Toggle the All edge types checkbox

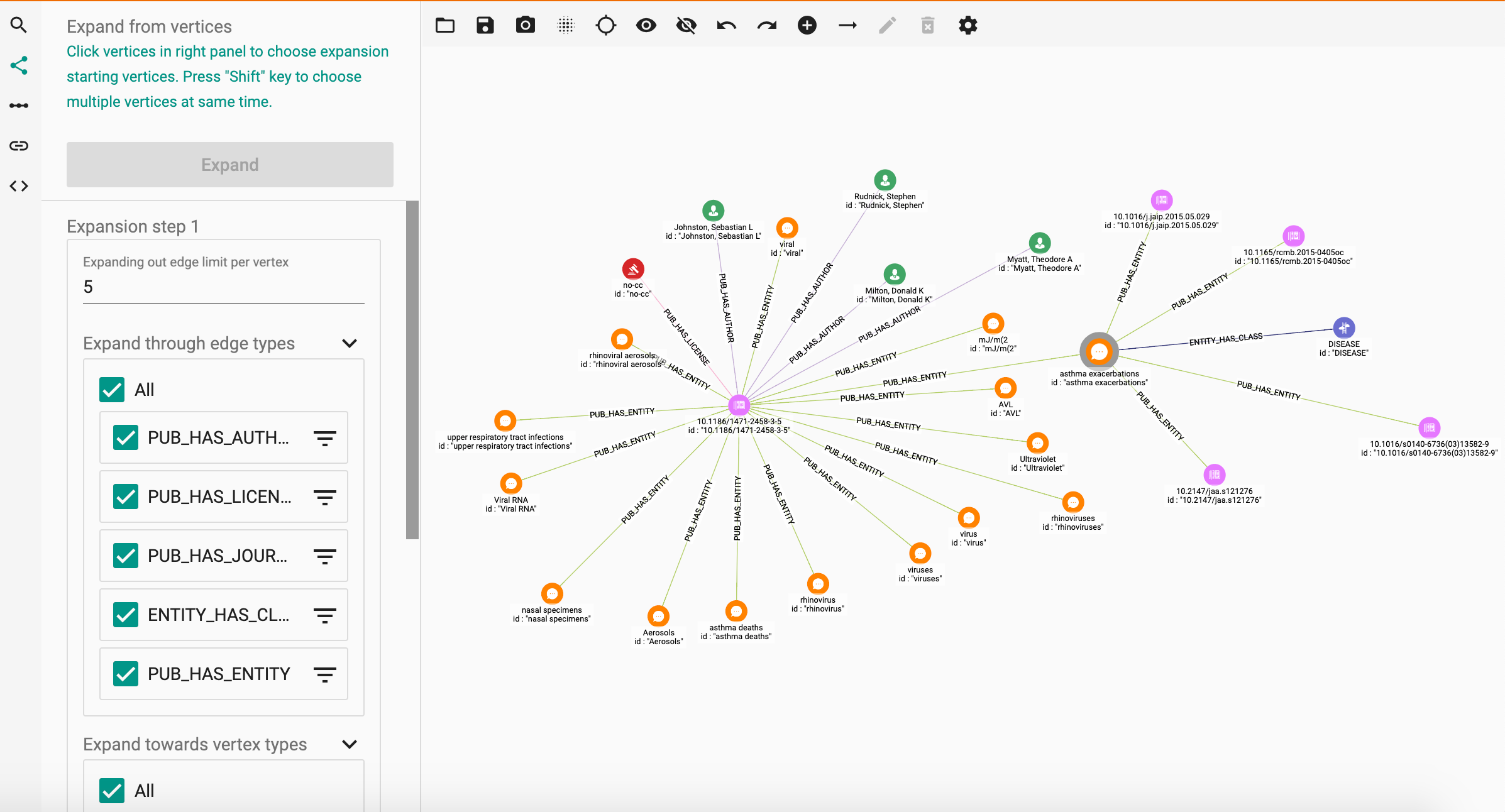112,390
